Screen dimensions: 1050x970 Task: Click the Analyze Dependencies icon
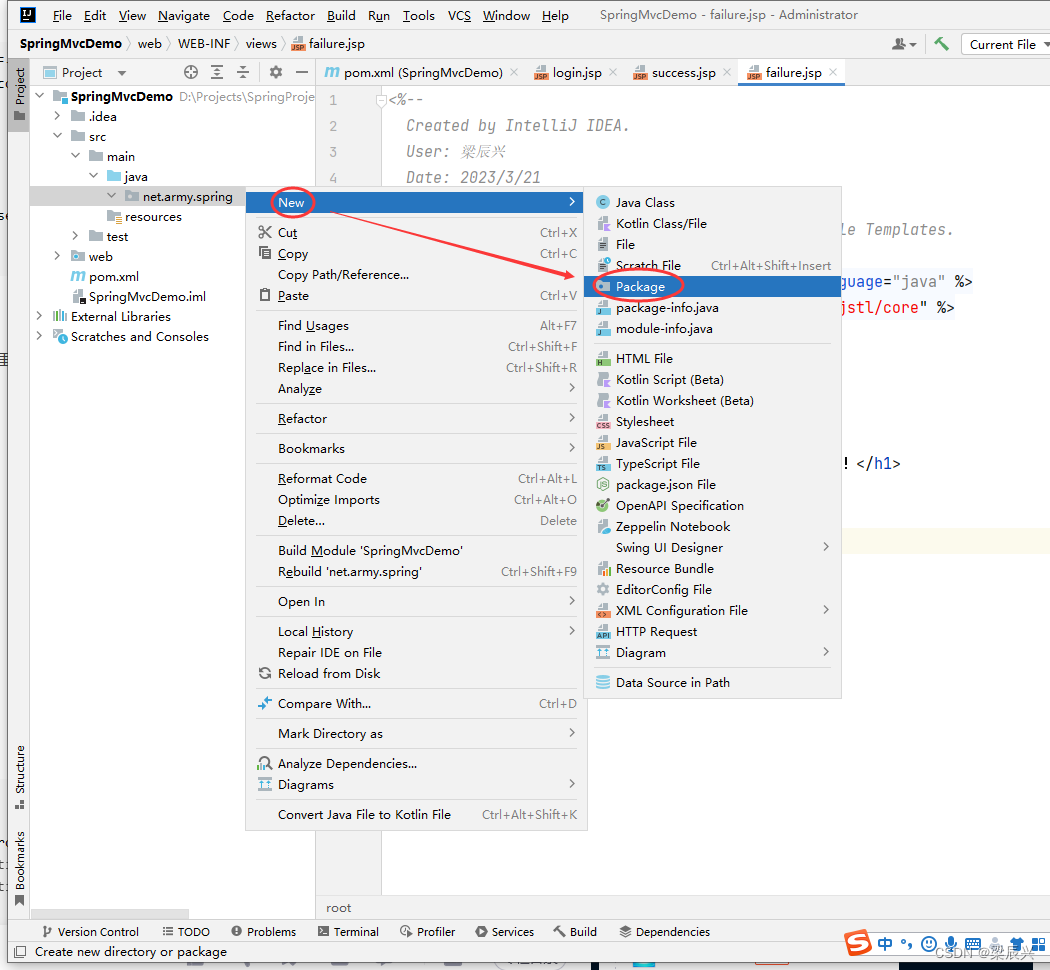click(x=265, y=763)
